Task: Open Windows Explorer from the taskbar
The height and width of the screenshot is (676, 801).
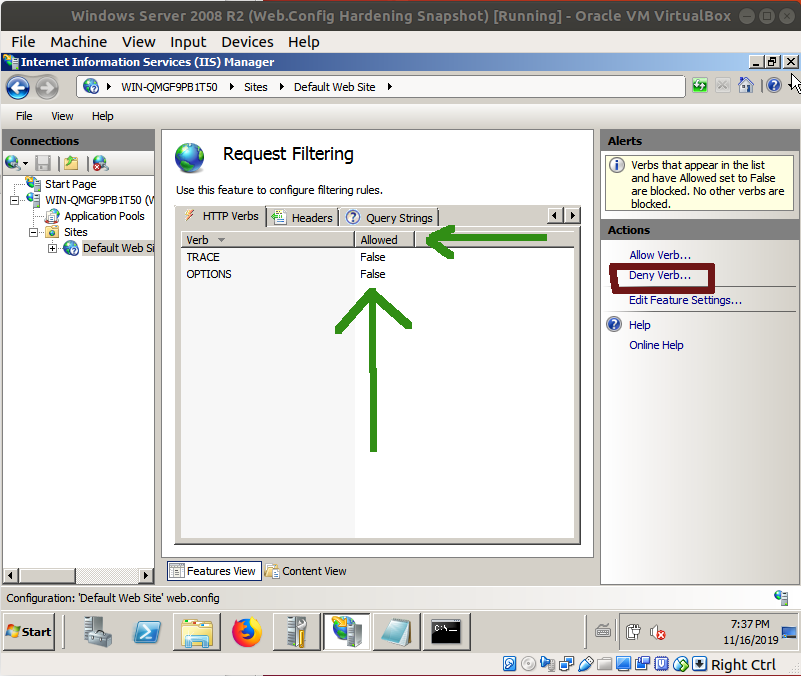Action: click(x=197, y=632)
